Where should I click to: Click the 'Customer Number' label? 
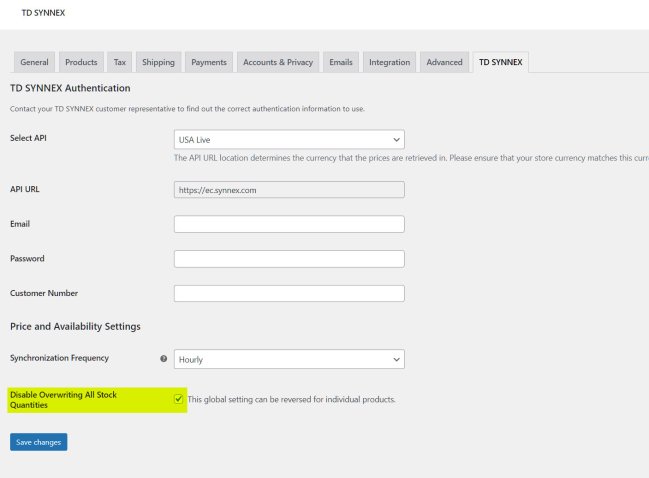point(44,293)
